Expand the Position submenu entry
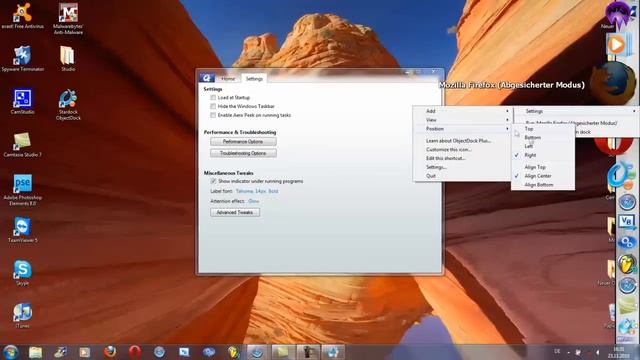This screenshot has width=640, height=360. [462, 129]
